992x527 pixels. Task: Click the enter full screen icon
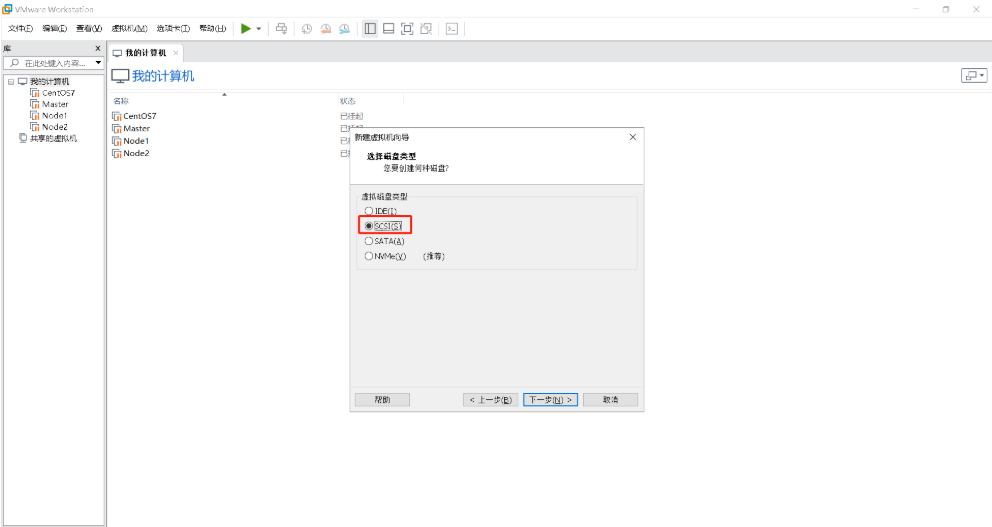pos(407,28)
